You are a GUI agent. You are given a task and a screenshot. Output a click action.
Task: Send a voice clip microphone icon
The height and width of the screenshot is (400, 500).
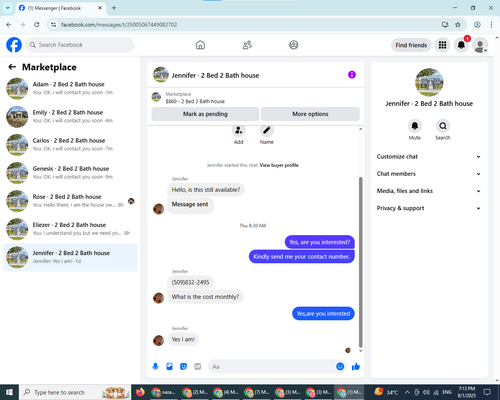pyautogui.click(x=155, y=367)
